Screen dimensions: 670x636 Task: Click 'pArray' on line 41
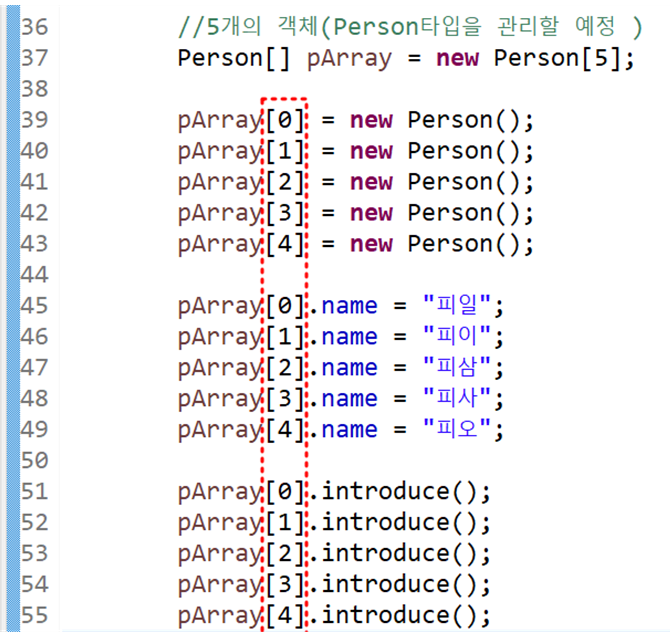point(220,183)
